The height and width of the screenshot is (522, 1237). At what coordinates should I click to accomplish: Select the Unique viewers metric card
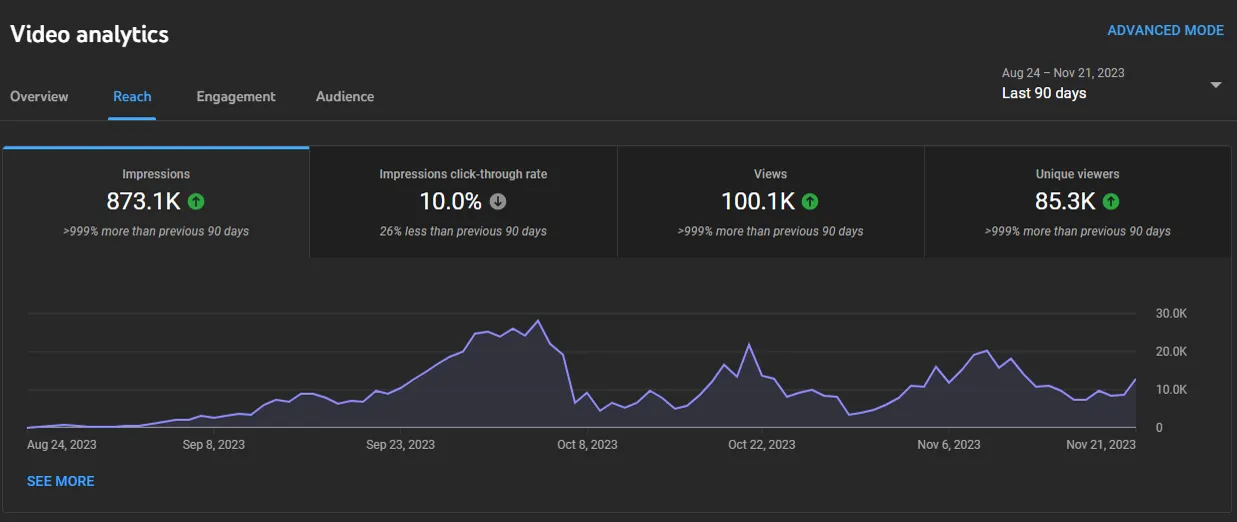click(x=1077, y=203)
